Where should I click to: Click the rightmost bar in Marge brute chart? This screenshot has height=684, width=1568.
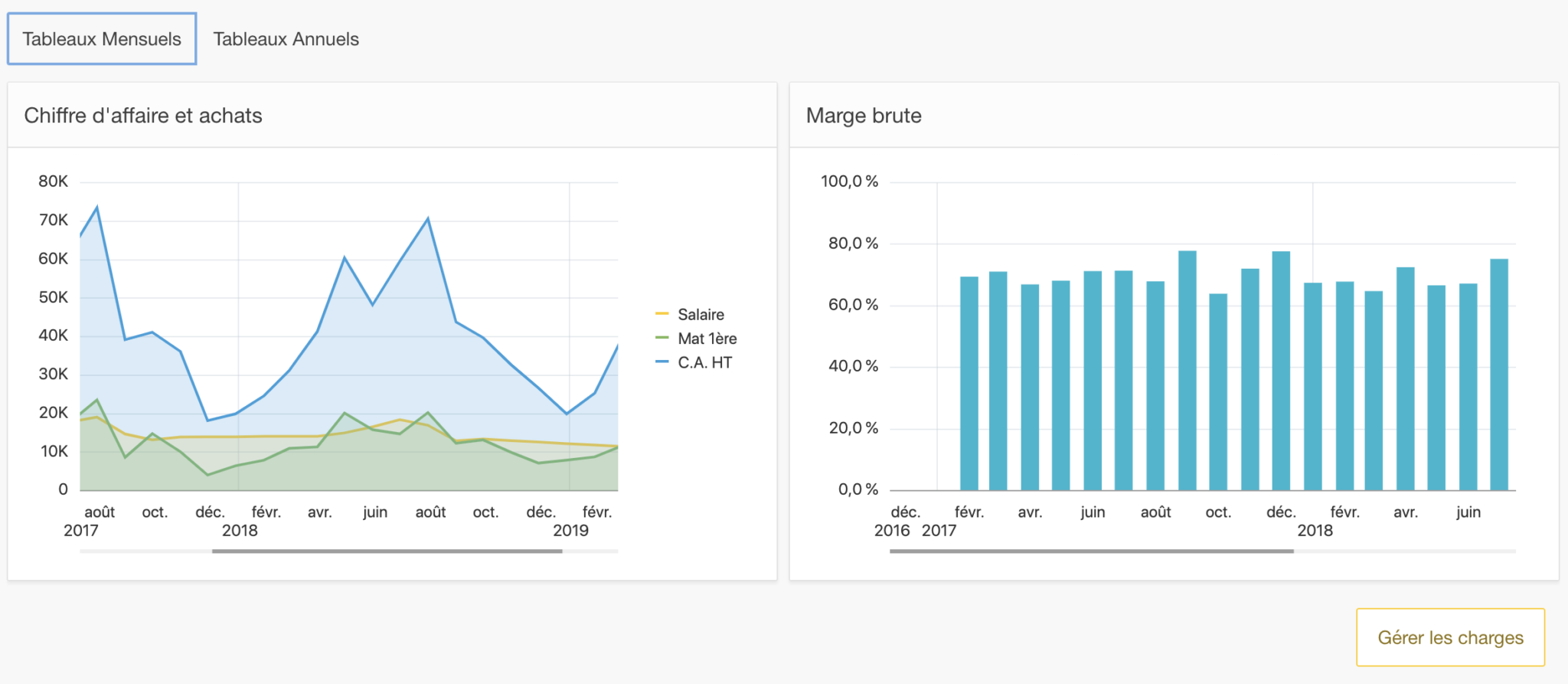tap(1498, 375)
